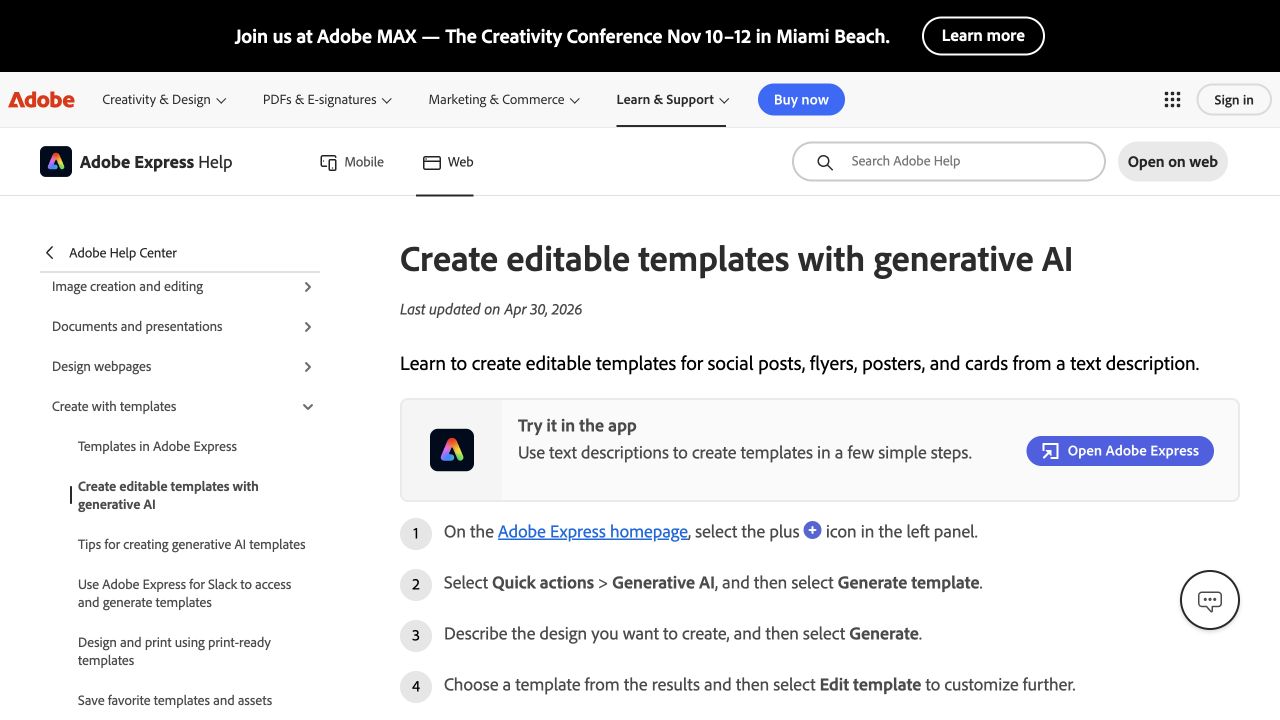Open the apps grid icon
The image size is (1280, 720).
[x=1172, y=99]
